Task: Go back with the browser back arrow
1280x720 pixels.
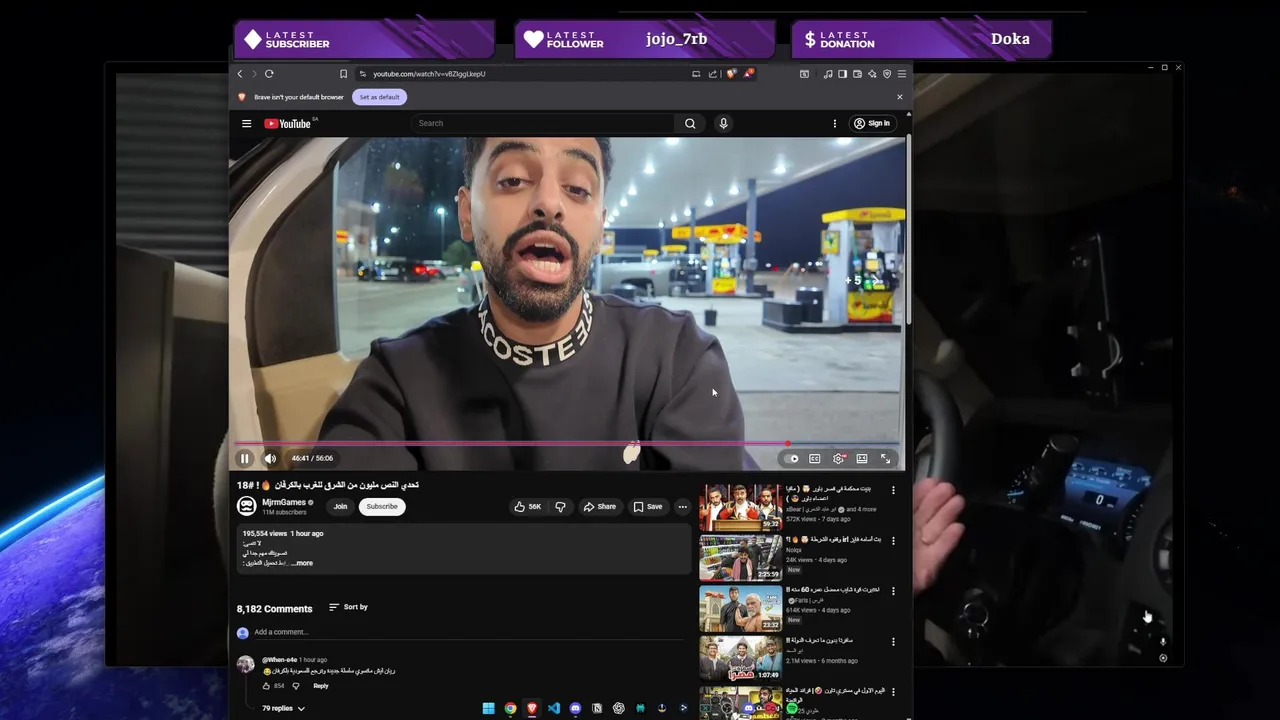Action: 240,74
